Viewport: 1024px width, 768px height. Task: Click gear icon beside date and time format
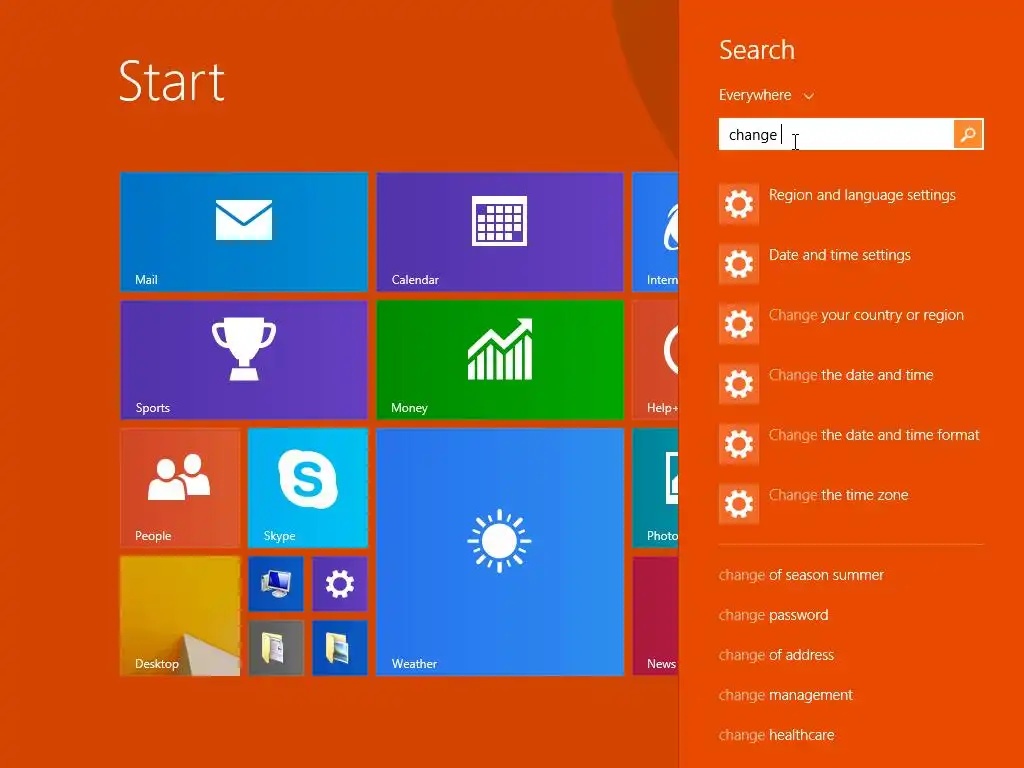tap(739, 444)
